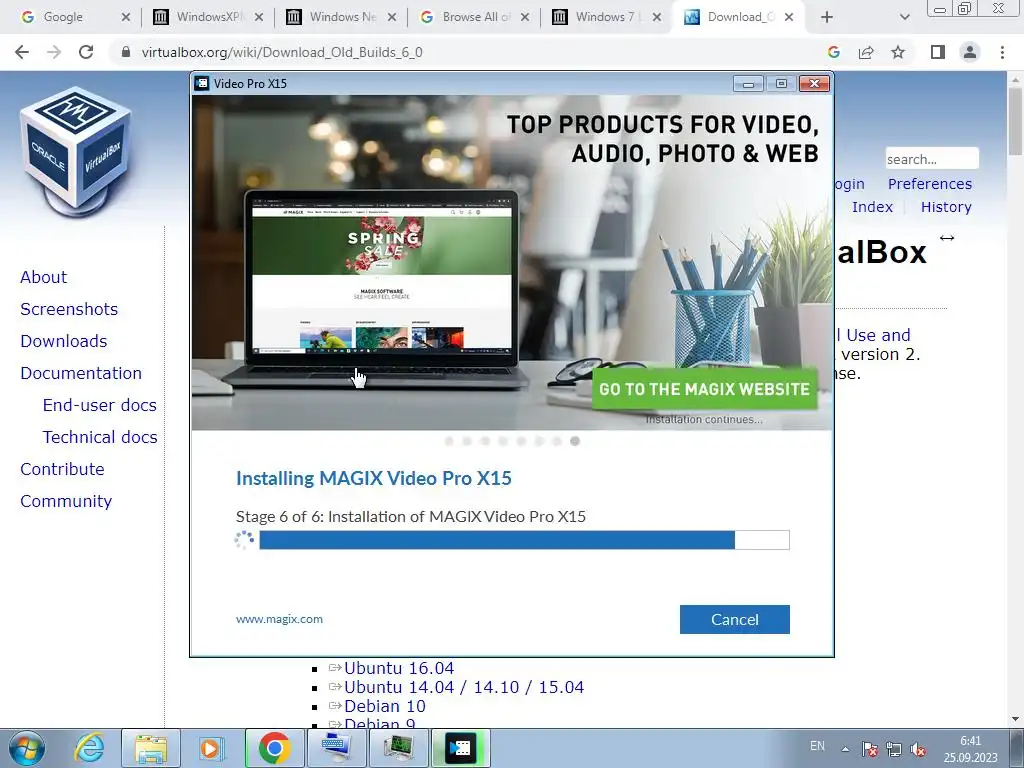Open the Preferences link
This screenshot has width=1024, height=768.
[x=930, y=184]
